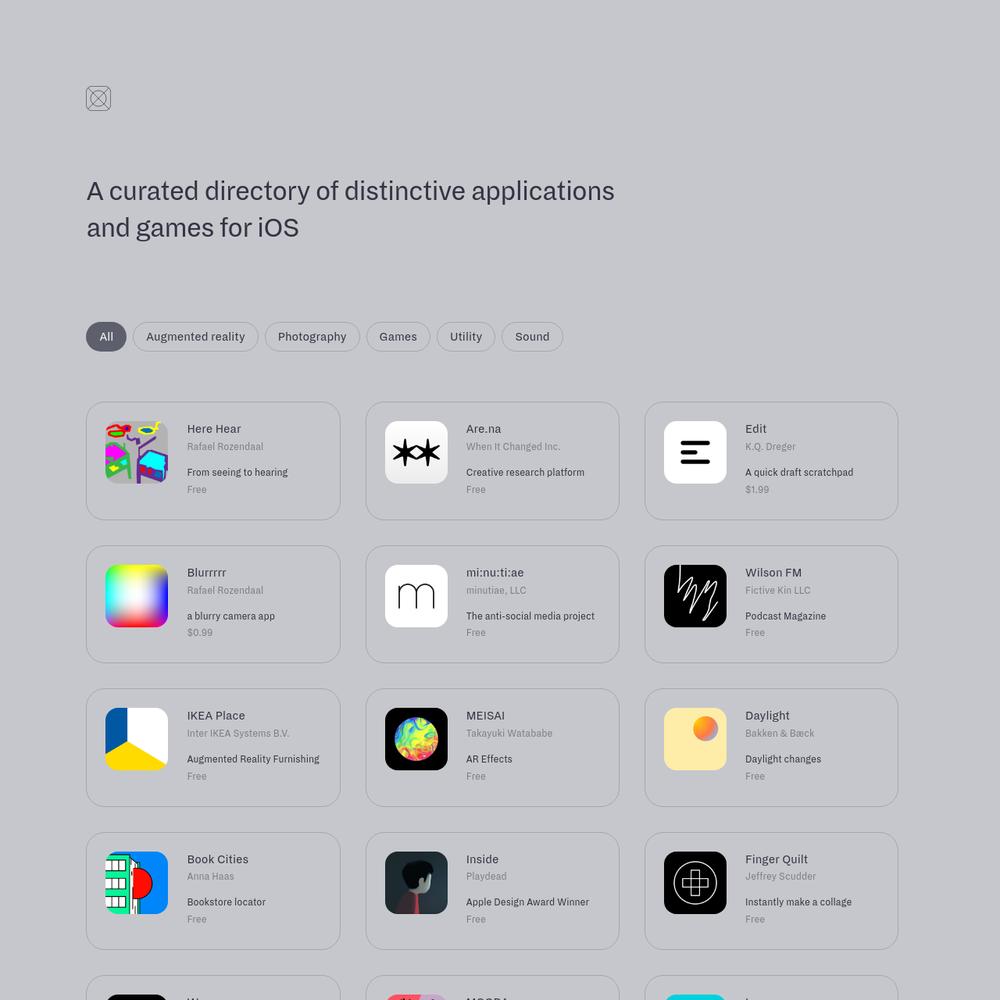
Task: Open the Edit title link
Action: tap(756, 429)
